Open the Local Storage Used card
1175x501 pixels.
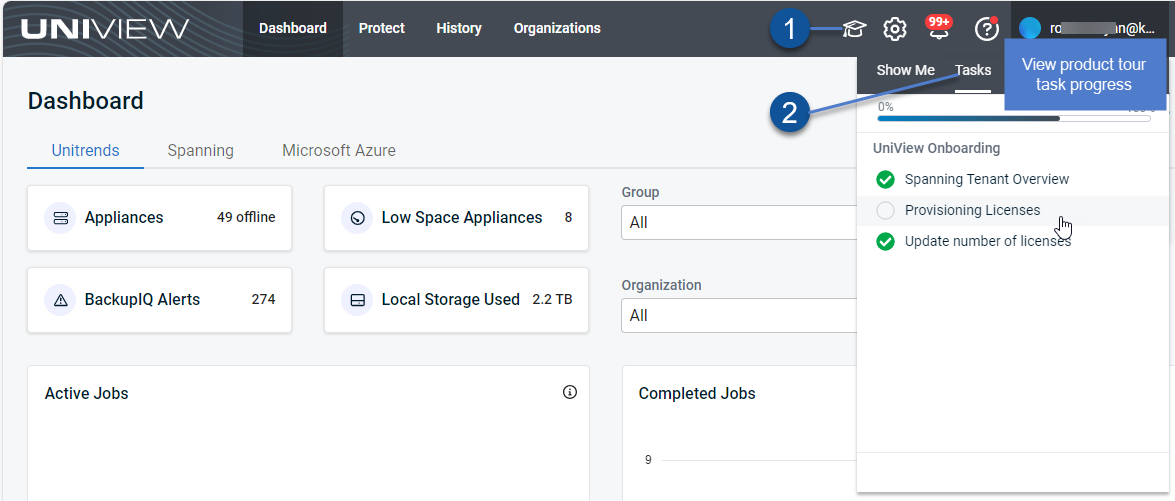(456, 300)
